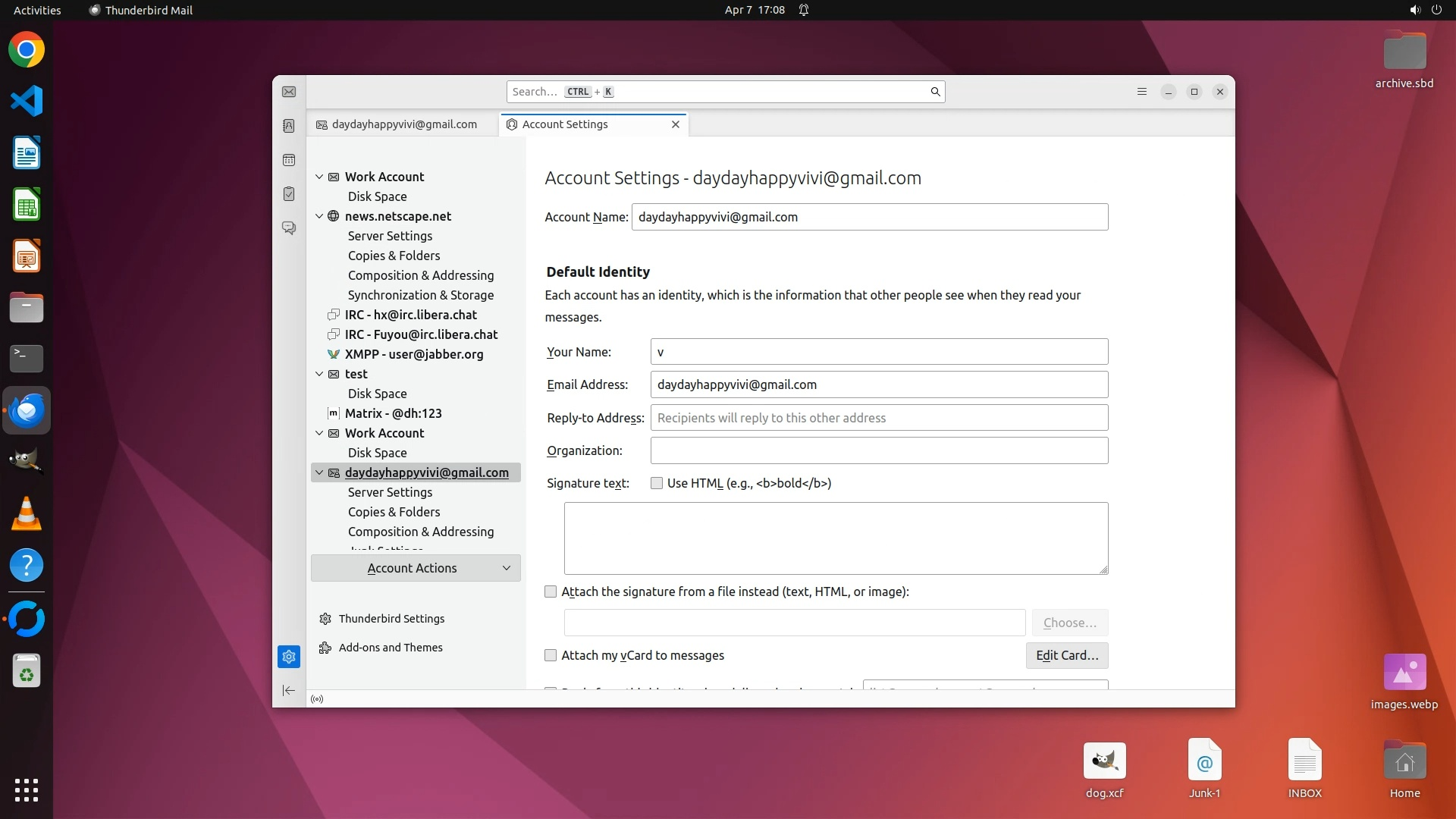The height and width of the screenshot is (819, 1456).
Task: Open the Chat space icon
Action: pyautogui.click(x=289, y=227)
